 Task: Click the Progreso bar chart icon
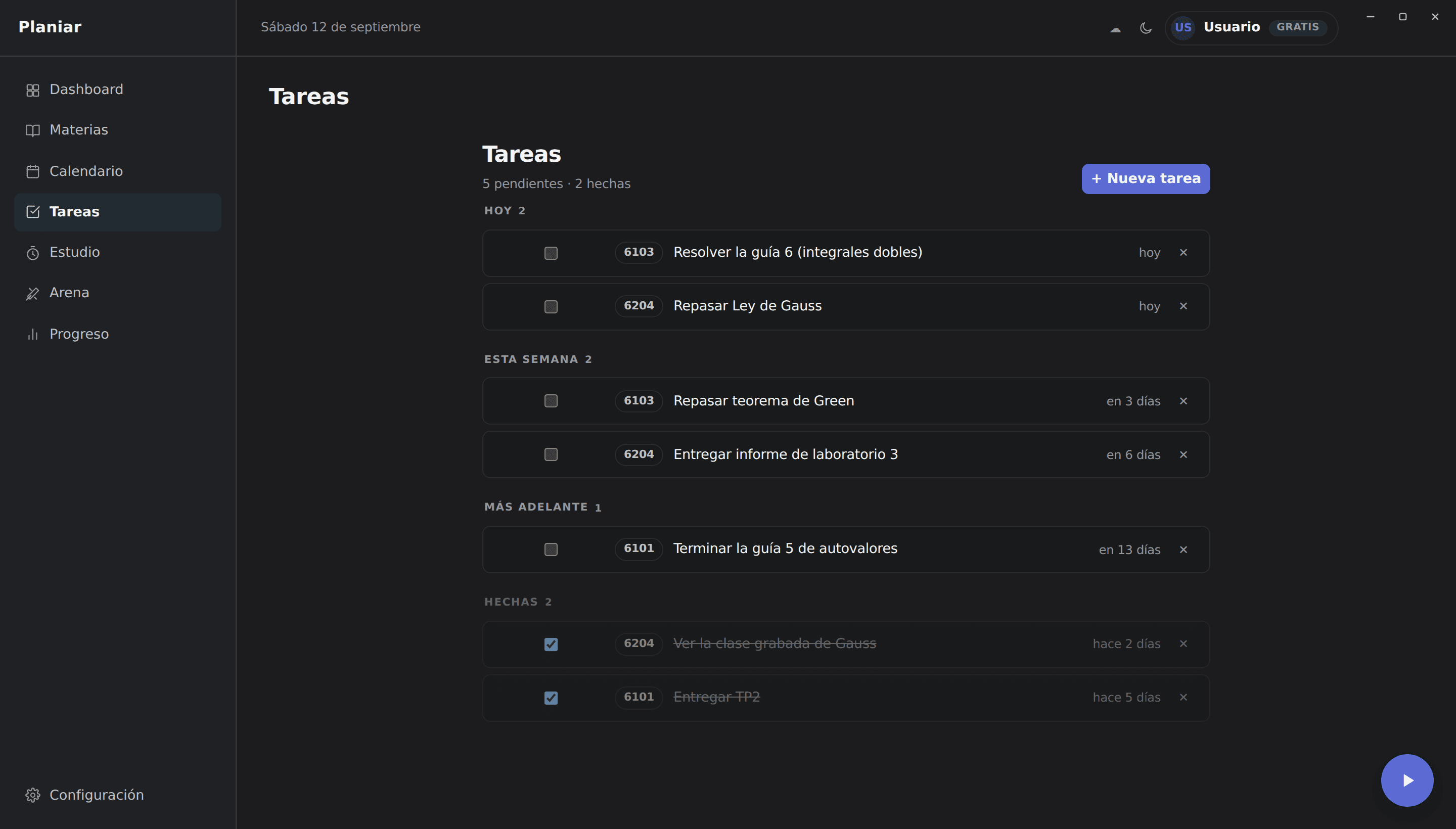click(32, 334)
